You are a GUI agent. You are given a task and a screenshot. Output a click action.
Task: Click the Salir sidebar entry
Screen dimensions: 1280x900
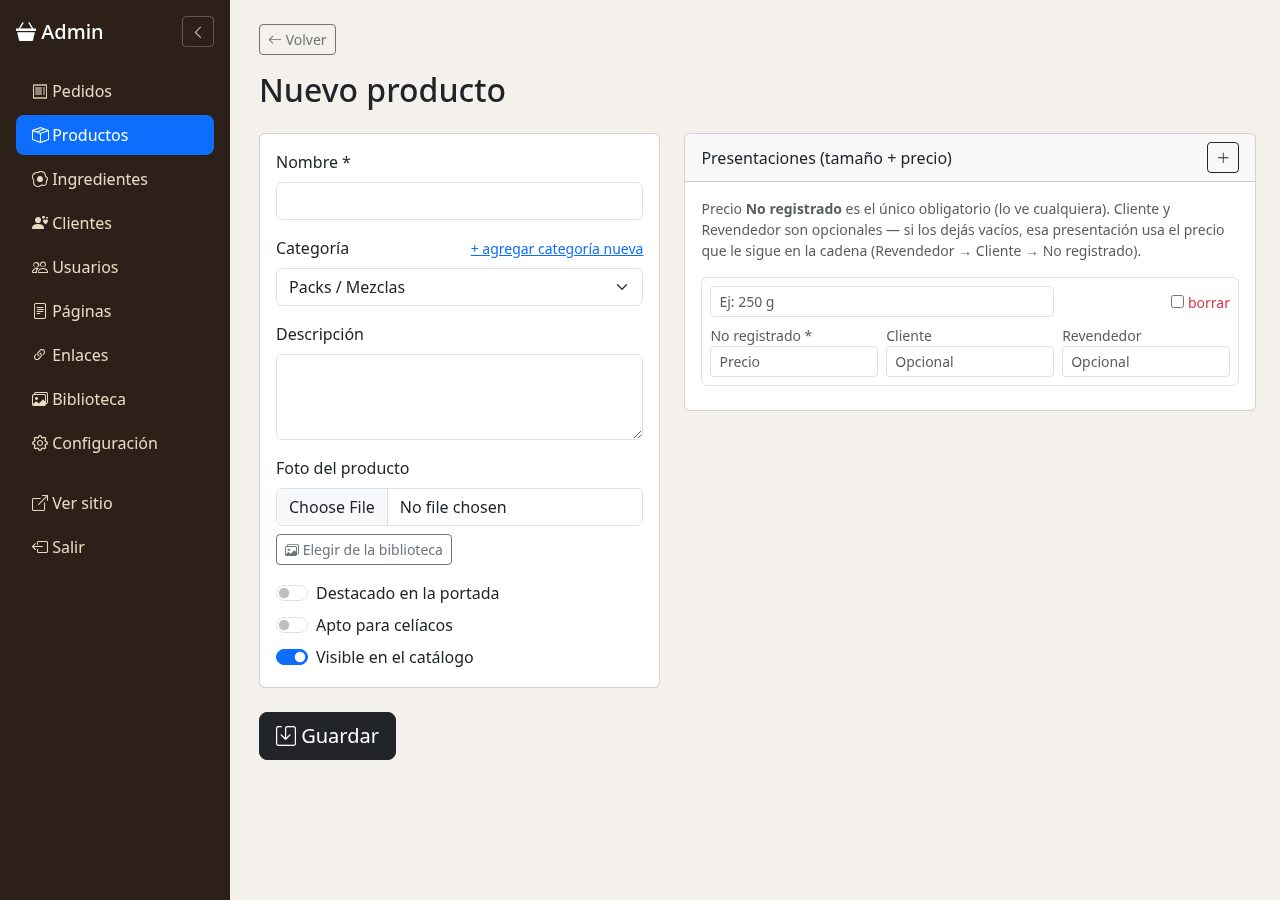[x=115, y=547]
